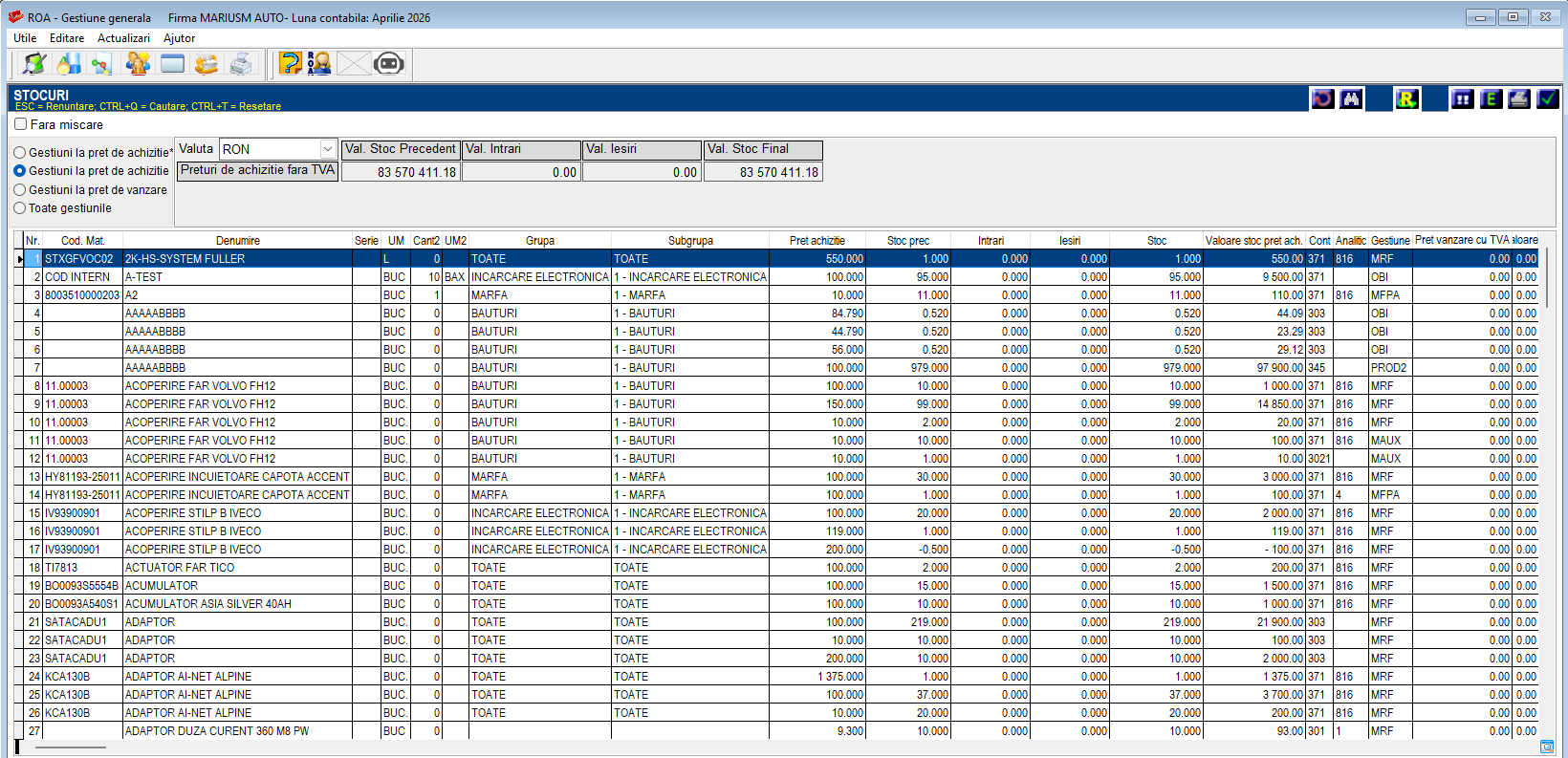The image size is (1568, 758).
Task: Click the green checkmark confirm icon
Action: [x=1548, y=98]
